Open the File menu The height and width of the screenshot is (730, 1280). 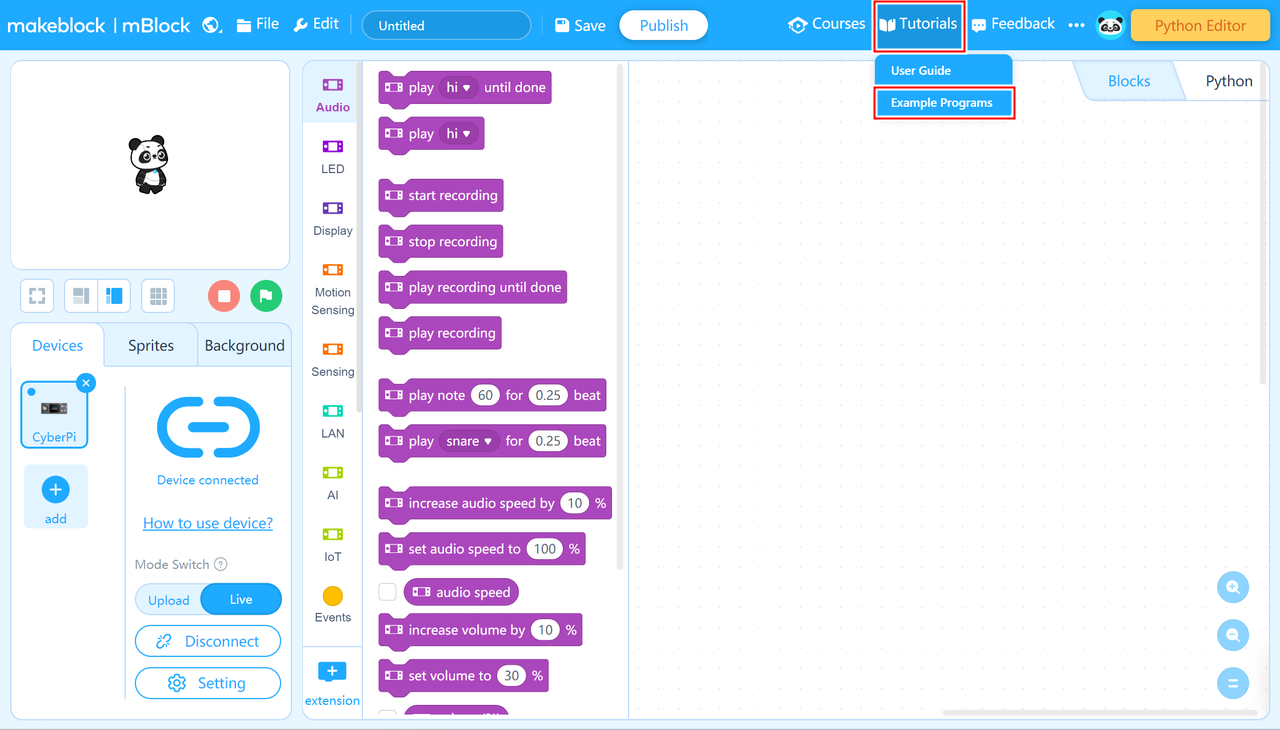[x=258, y=24]
